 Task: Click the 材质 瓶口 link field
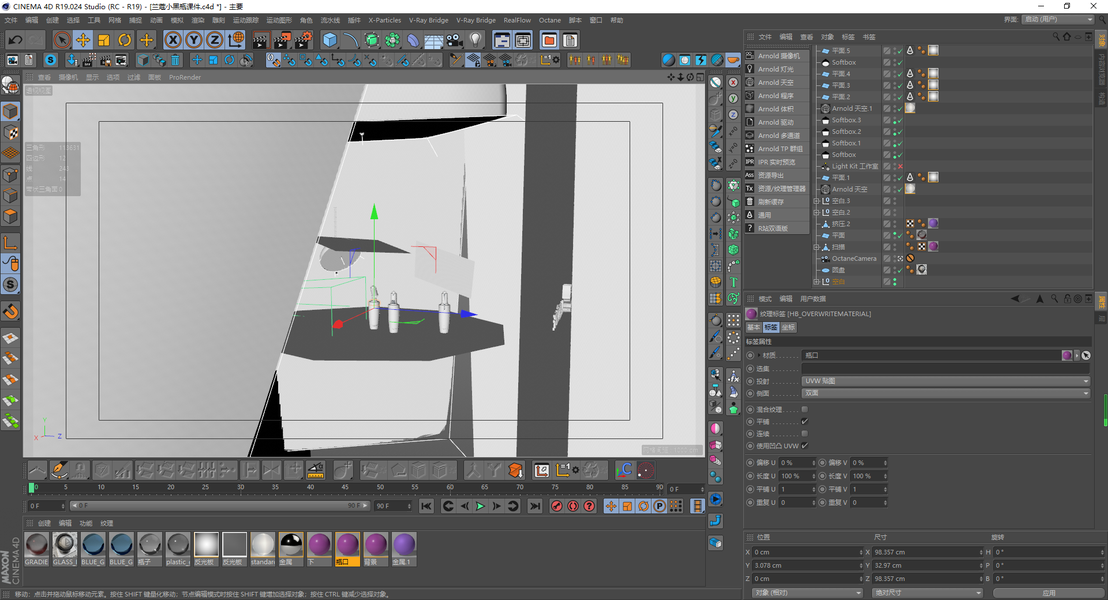coord(931,355)
